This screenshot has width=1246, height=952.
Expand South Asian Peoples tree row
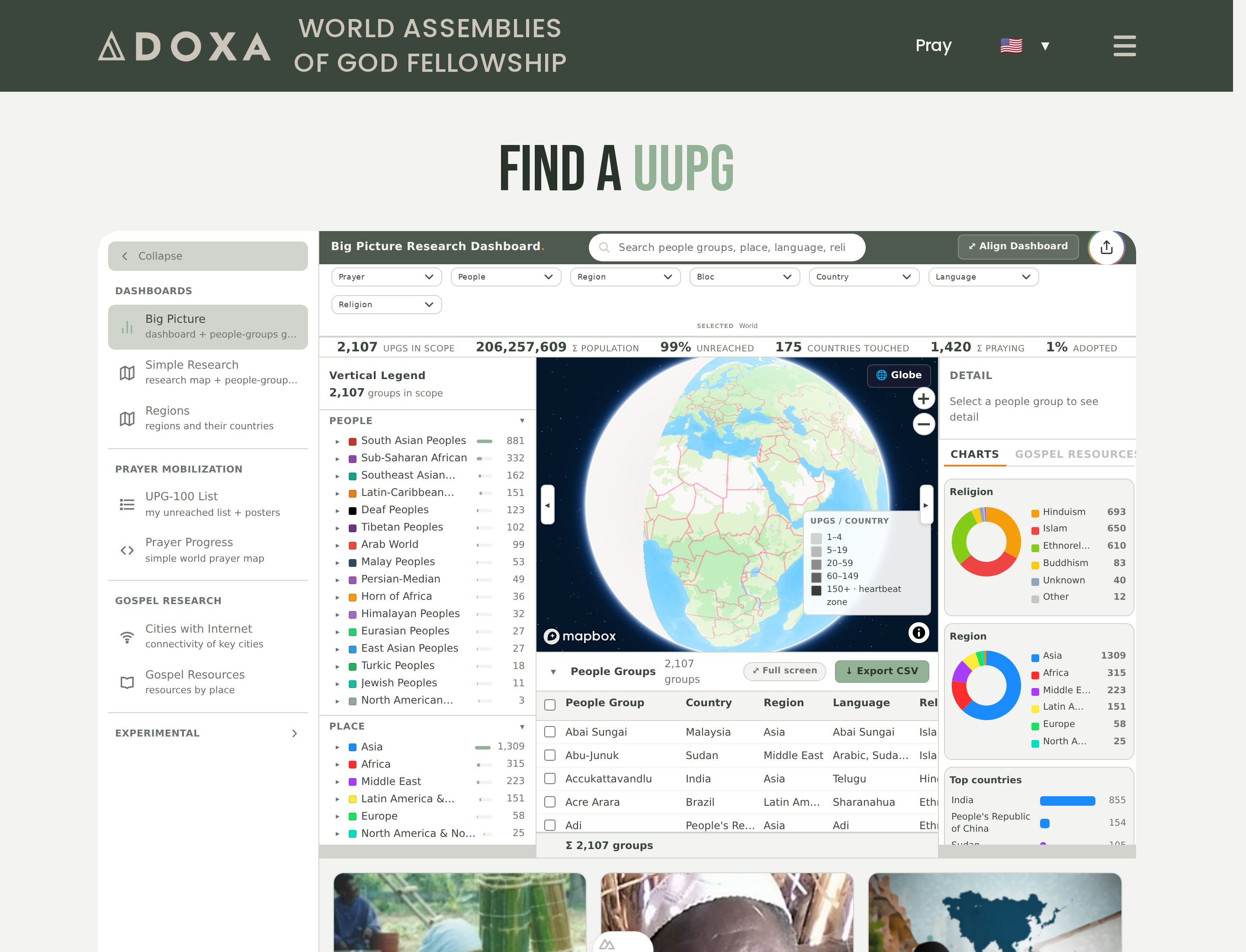click(x=337, y=441)
